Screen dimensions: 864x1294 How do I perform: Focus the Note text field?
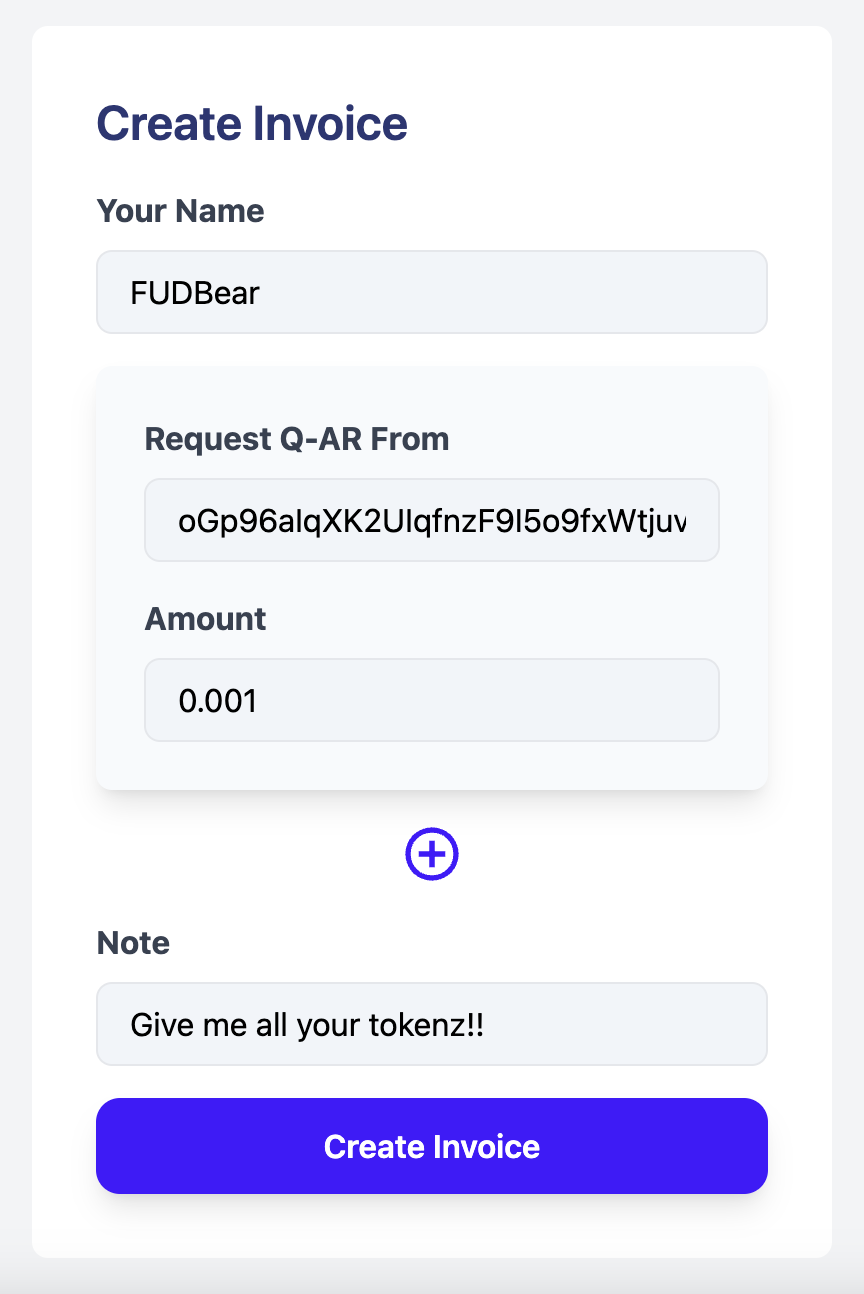[432, 1024]
